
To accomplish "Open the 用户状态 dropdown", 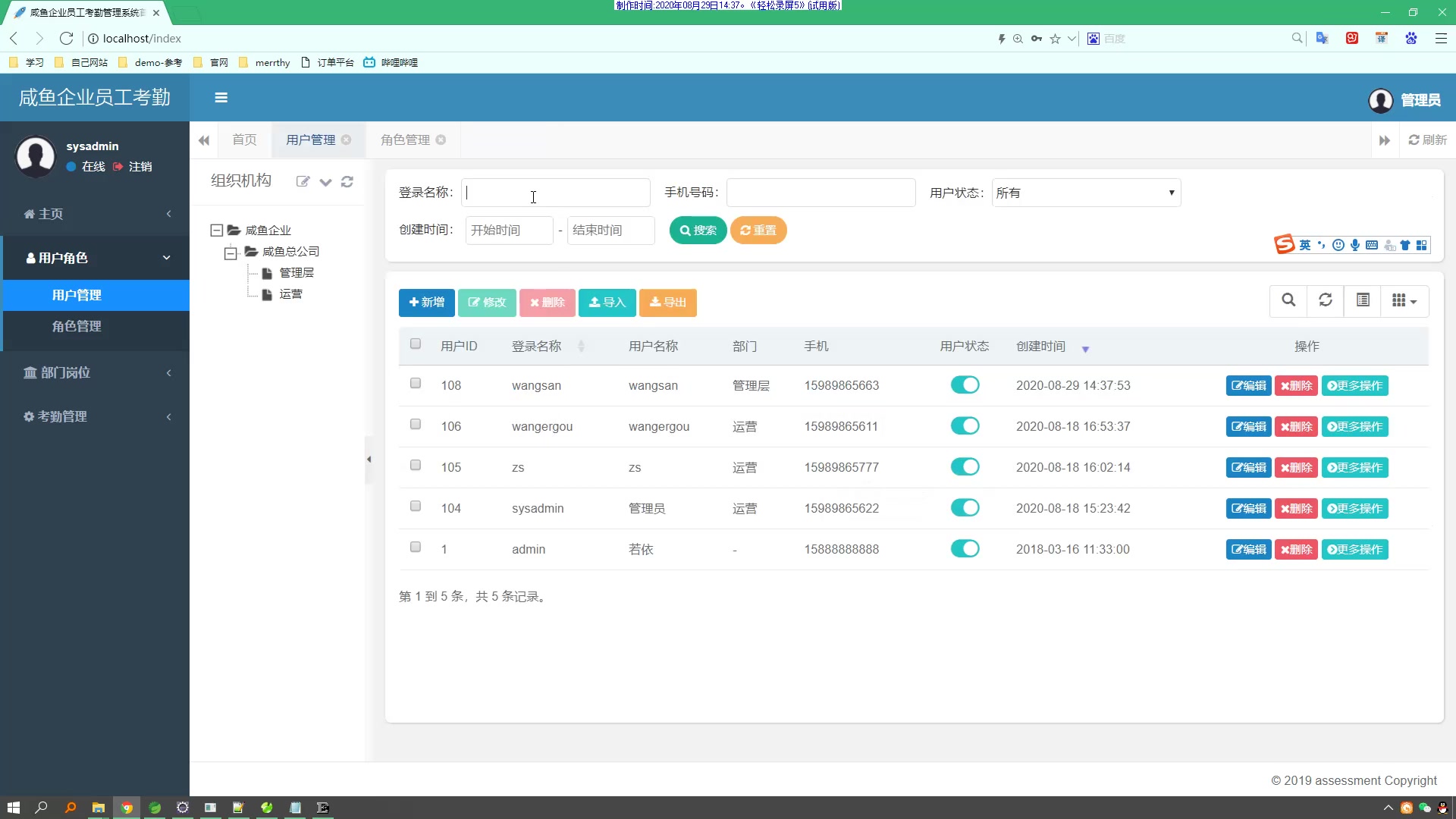I will click(1085, 193).
